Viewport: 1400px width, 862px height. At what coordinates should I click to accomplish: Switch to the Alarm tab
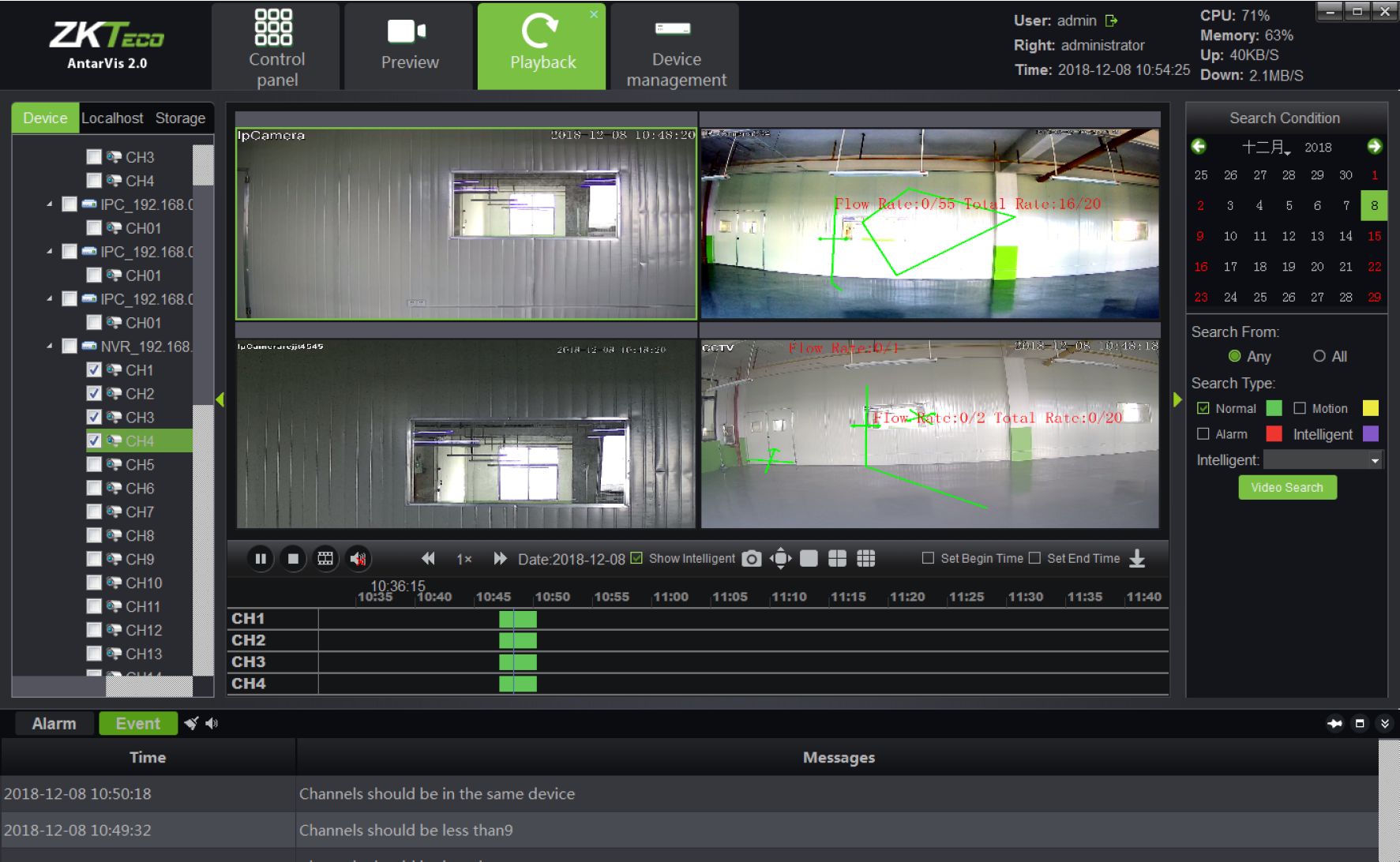point(54,723)
